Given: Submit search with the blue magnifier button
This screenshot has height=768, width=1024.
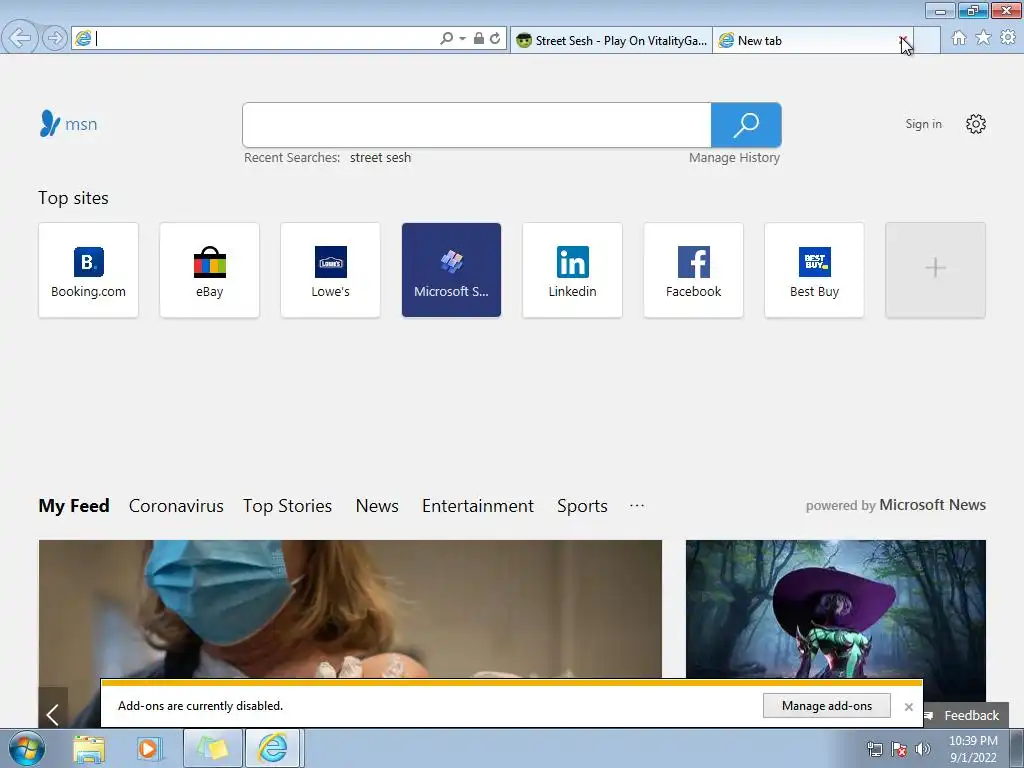Looking at the screenshot, I should click(746, 125).
